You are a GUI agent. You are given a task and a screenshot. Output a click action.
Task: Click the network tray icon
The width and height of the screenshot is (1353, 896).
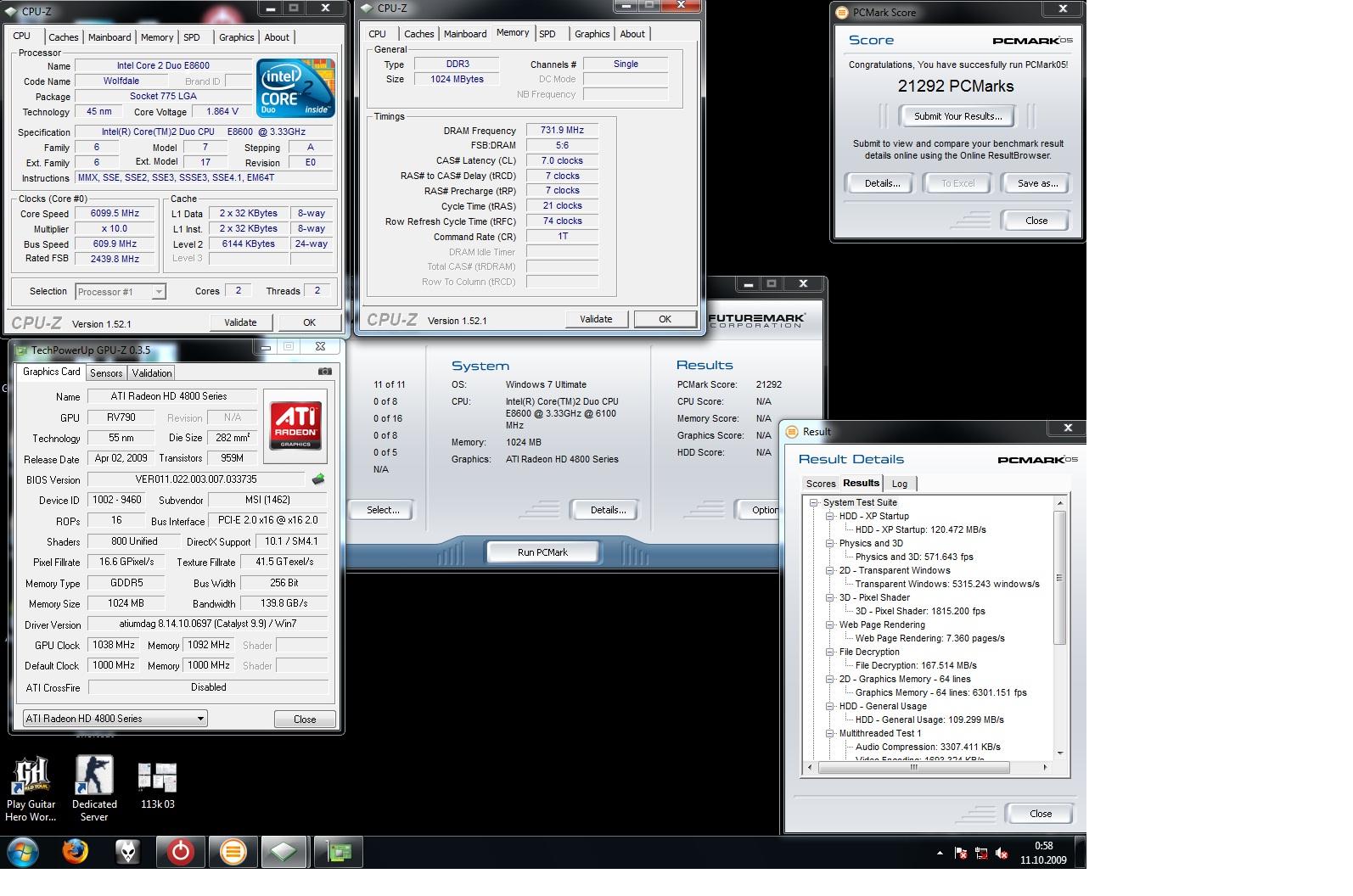[981, 854]
